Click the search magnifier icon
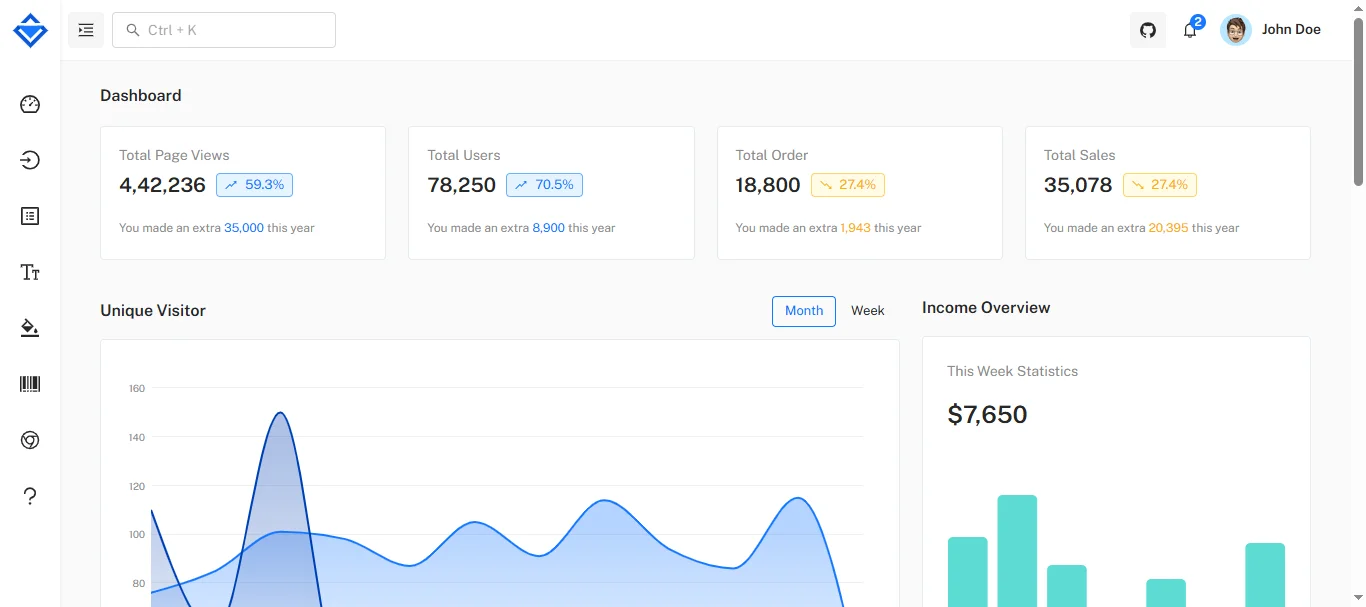1366x607 pixels. 132,30
